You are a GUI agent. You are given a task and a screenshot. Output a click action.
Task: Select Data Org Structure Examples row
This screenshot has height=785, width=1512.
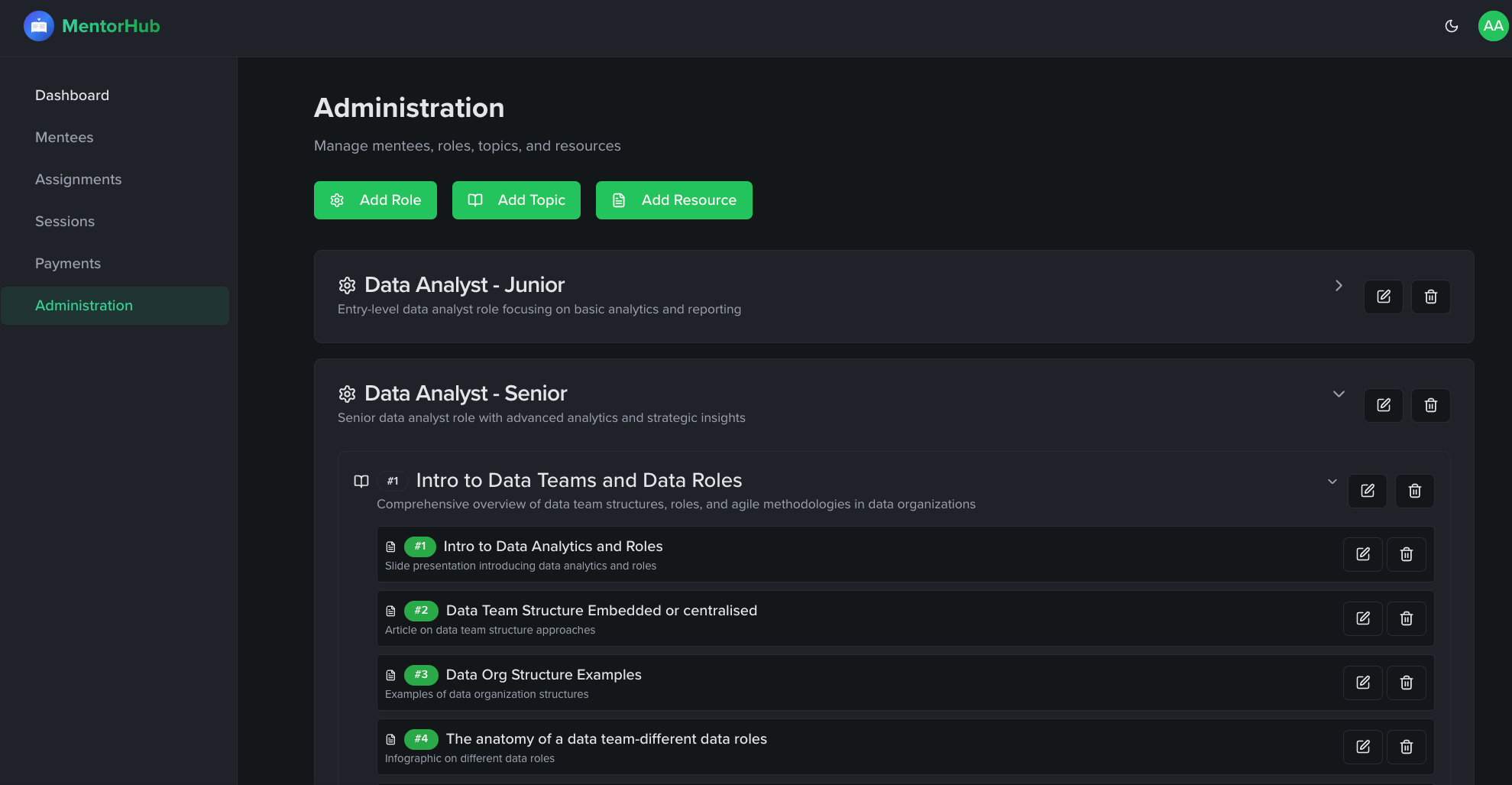[905, 683]
